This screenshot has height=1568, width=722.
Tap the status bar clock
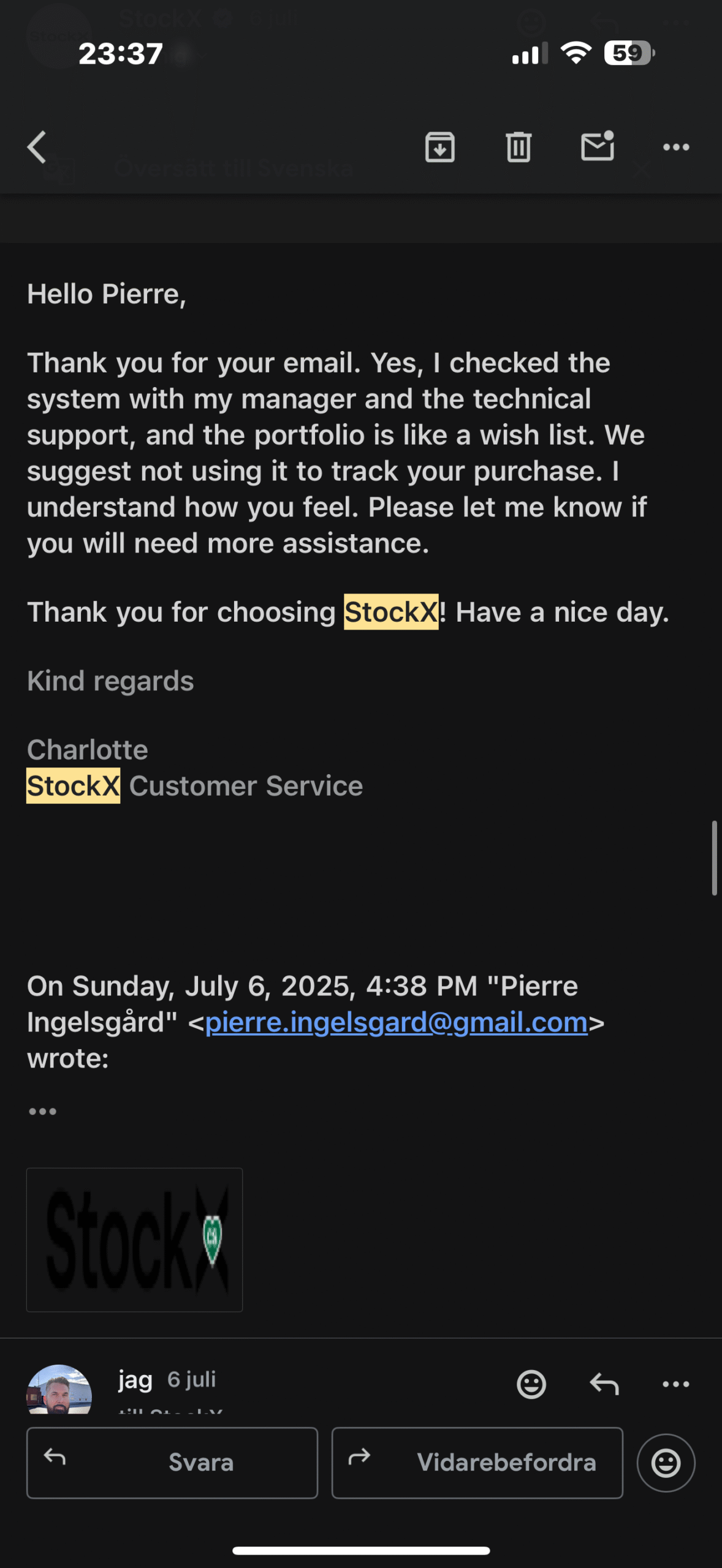(x=121, y=54)
